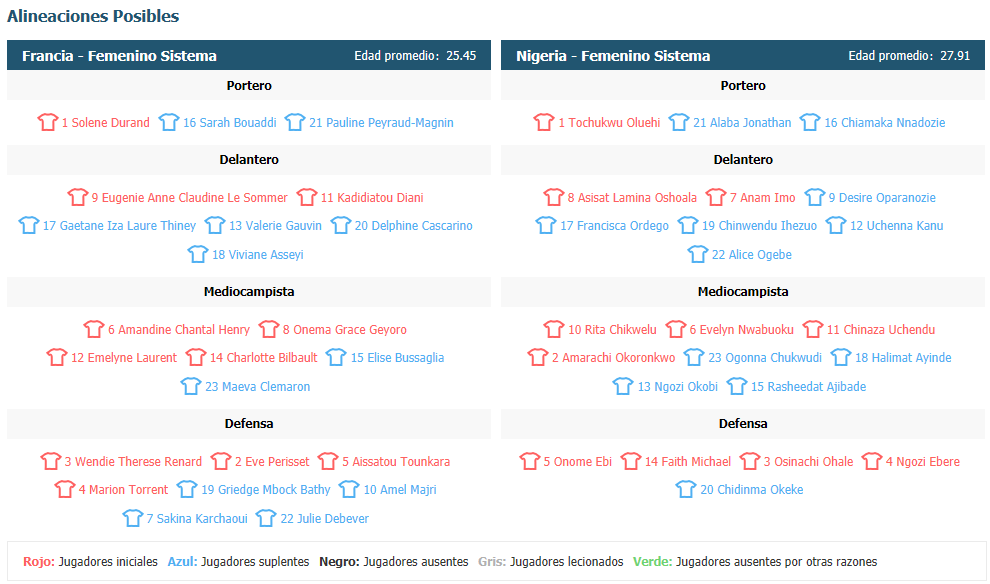The image size is (990, 584).
Task: Click the blue jersey icon beside Chidinma Okeke
Action: [686, 489]
